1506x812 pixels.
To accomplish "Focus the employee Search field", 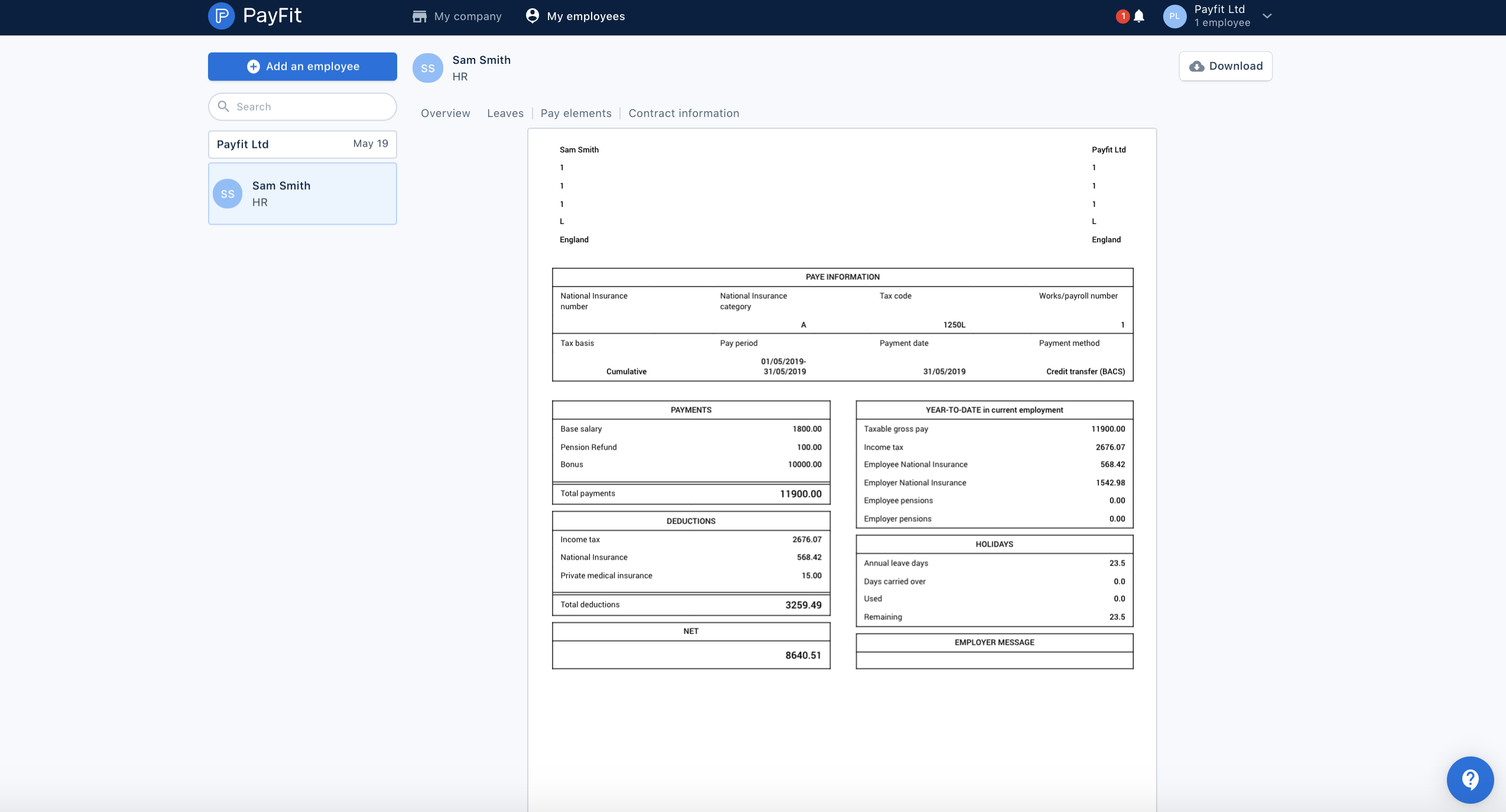I will pyautogui.click(x=303, y=107).
